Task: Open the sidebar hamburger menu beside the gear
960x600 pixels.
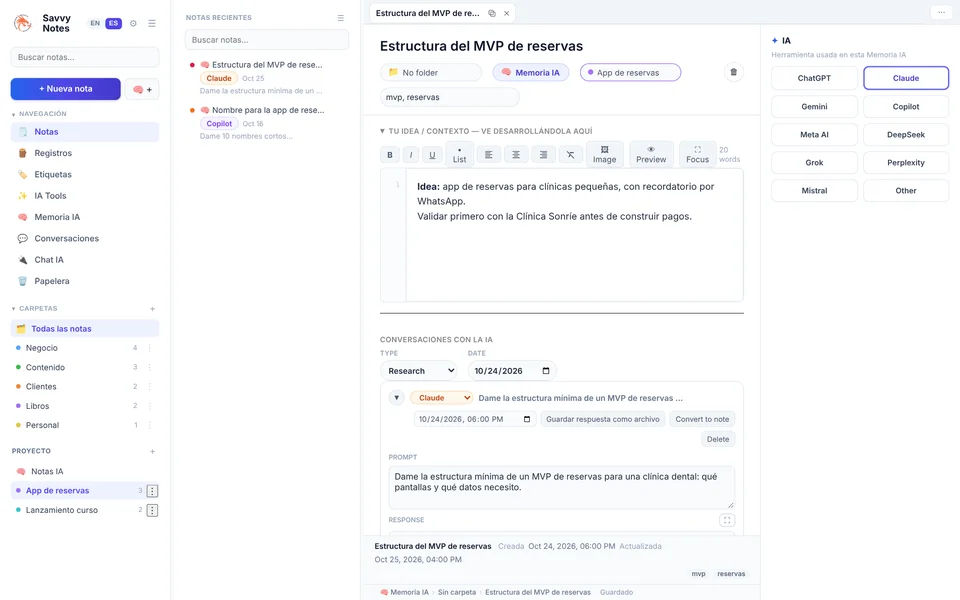Action: [x=152, y=23]
